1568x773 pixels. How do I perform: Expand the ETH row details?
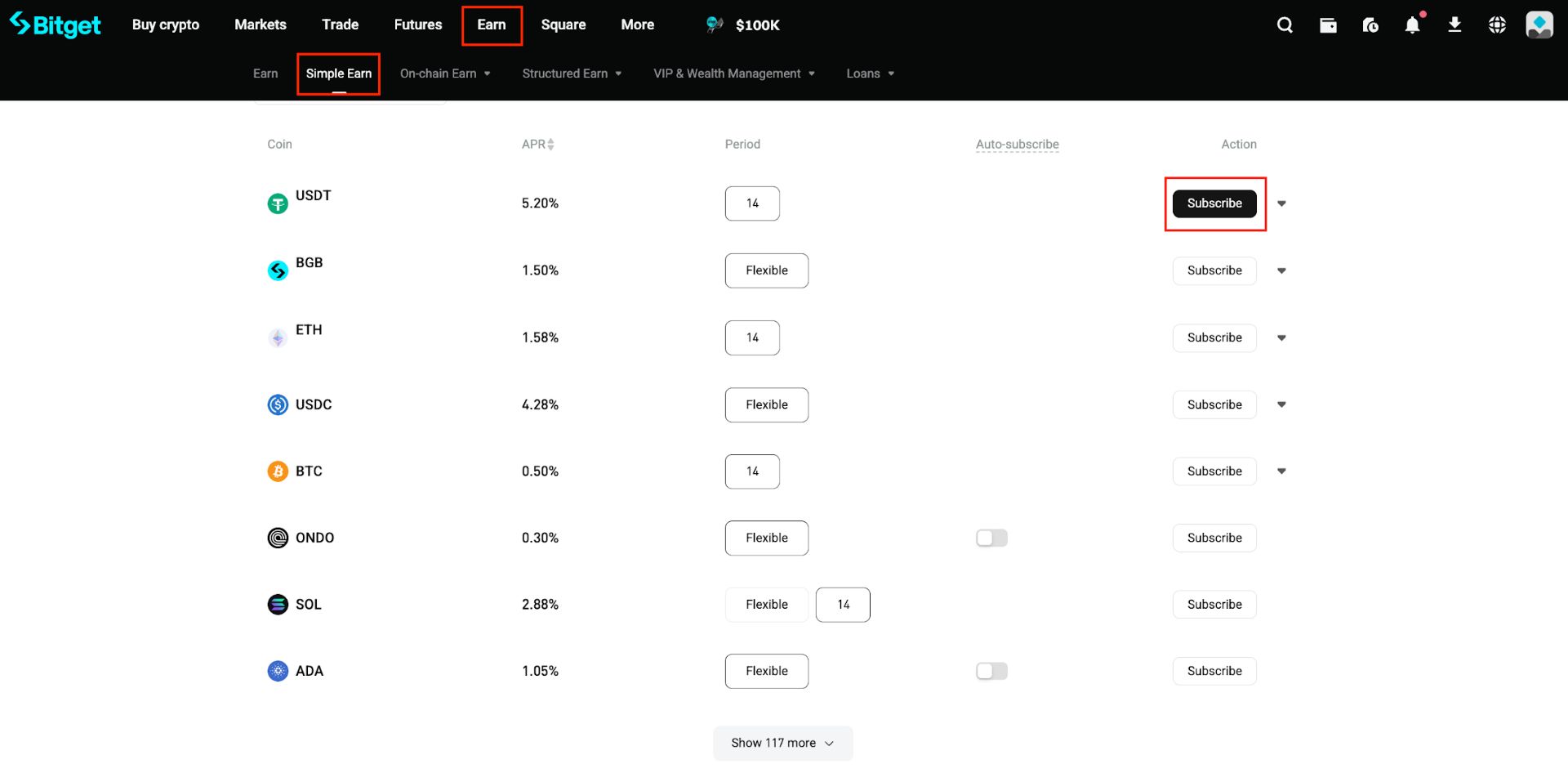[1281, 337]
